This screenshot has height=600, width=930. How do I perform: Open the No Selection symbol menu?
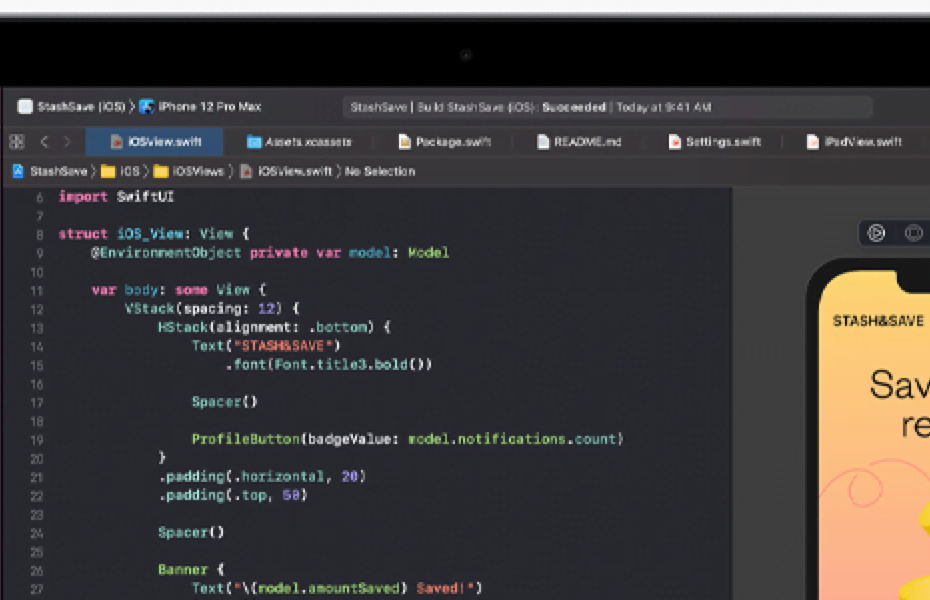coord(380,171)
